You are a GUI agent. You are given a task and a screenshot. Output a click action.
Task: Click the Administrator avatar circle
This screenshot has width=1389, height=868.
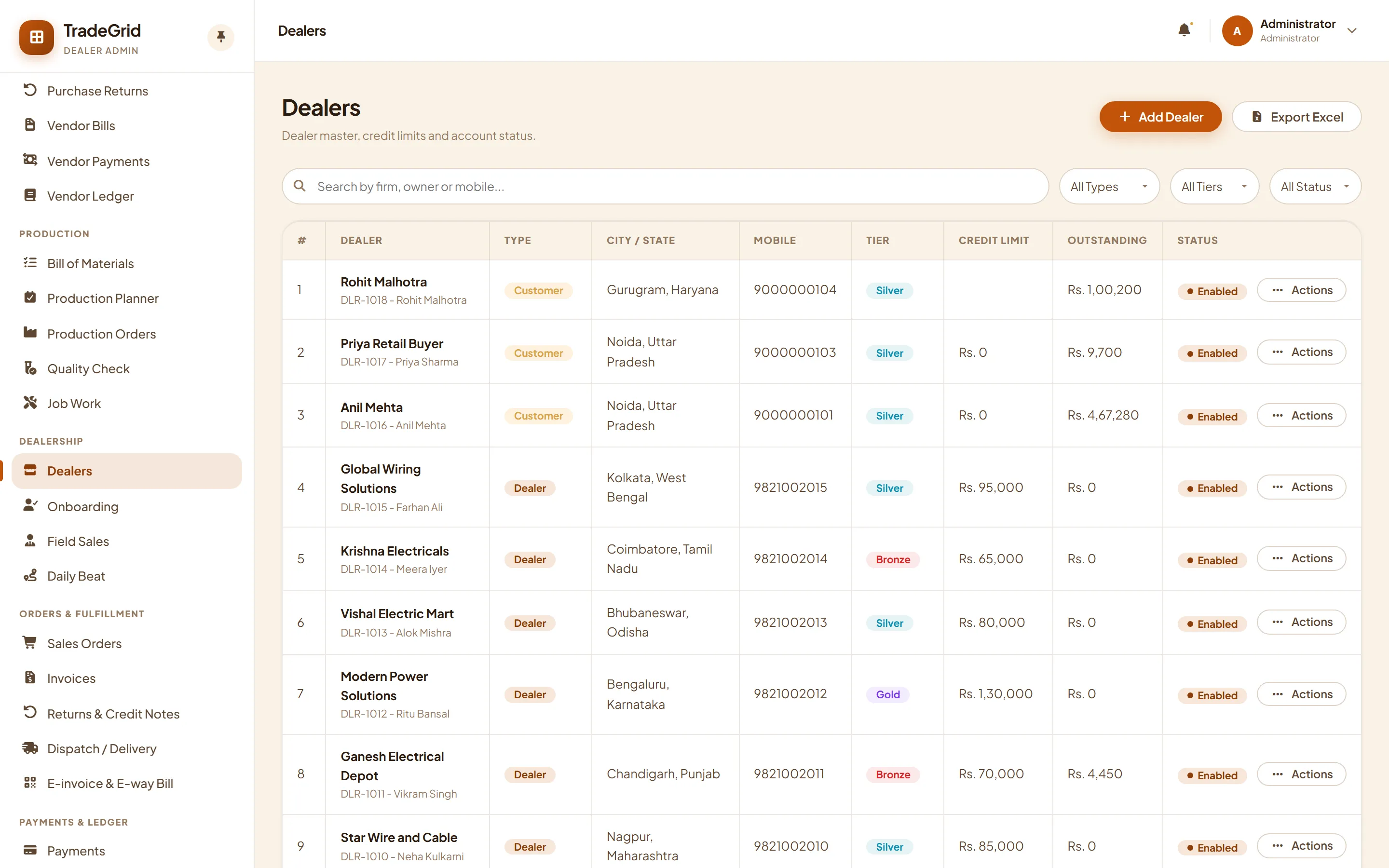(1237, 30)
